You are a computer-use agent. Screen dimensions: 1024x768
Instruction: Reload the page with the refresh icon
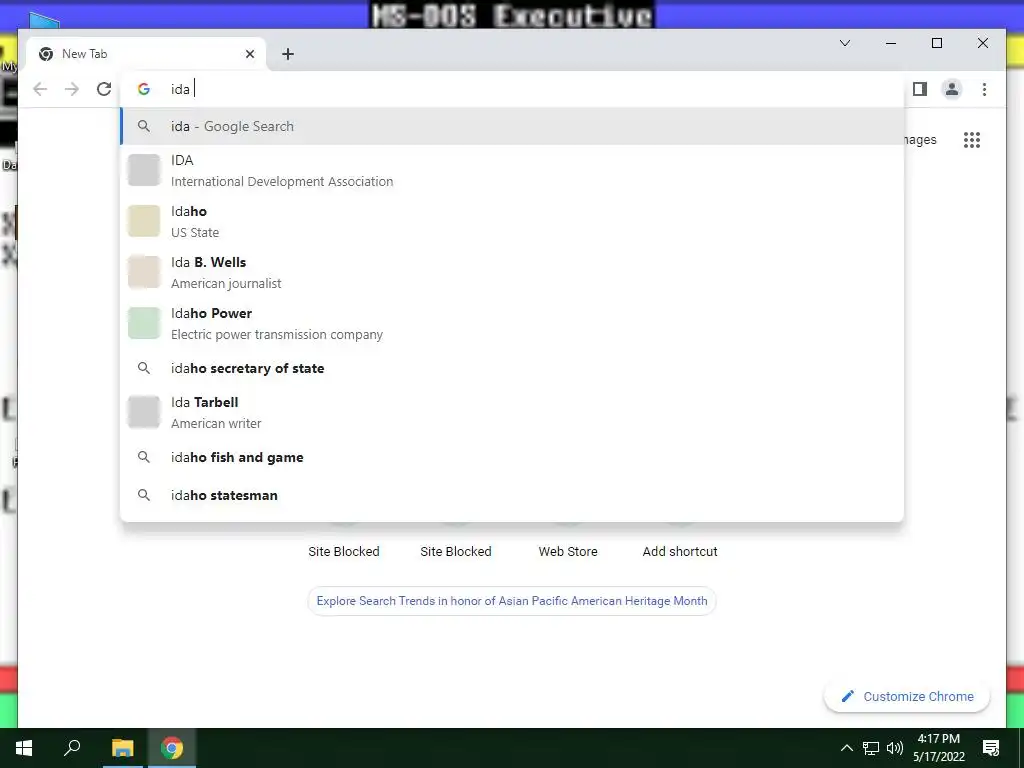pos(104,89)
